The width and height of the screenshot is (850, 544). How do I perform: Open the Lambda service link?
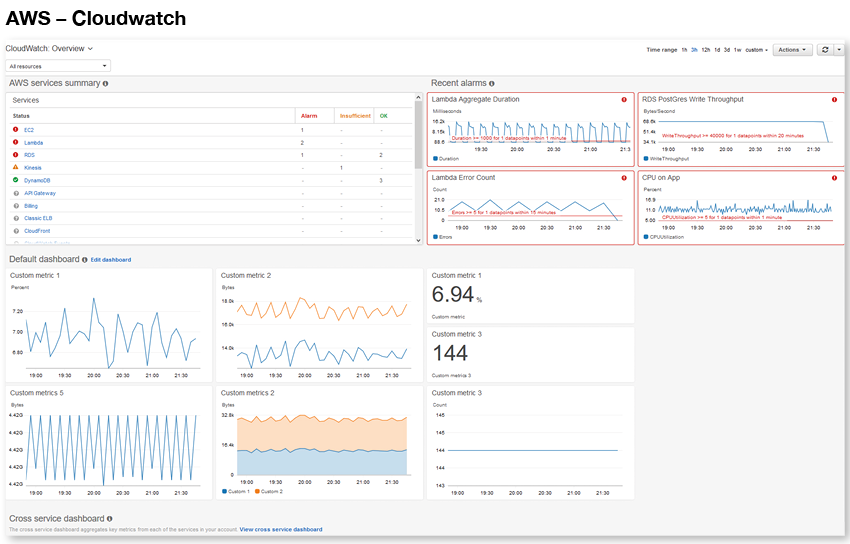(x=34, y=143)
